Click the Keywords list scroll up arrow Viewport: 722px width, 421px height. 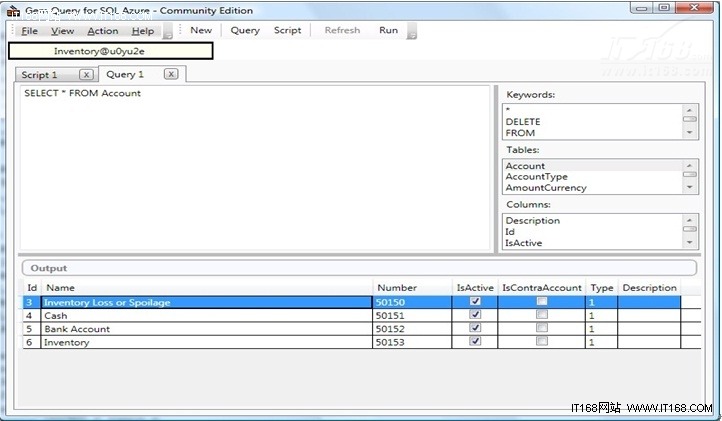coord(689,110)
